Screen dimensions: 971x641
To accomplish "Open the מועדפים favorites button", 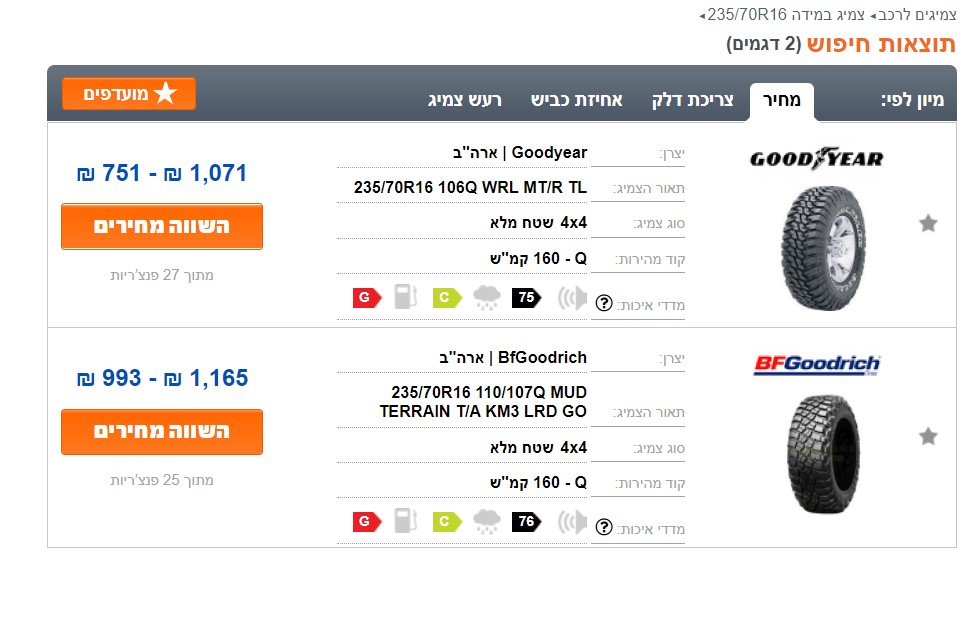I will coord(129,94).
